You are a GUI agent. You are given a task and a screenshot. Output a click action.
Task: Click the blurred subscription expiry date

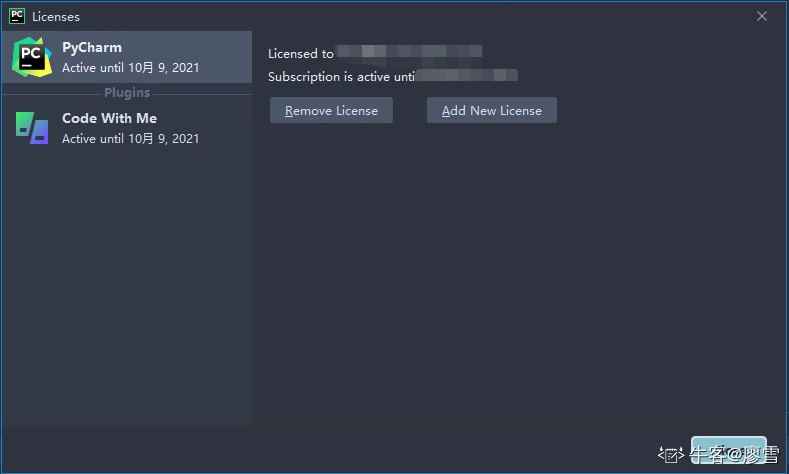coord(468,75)
